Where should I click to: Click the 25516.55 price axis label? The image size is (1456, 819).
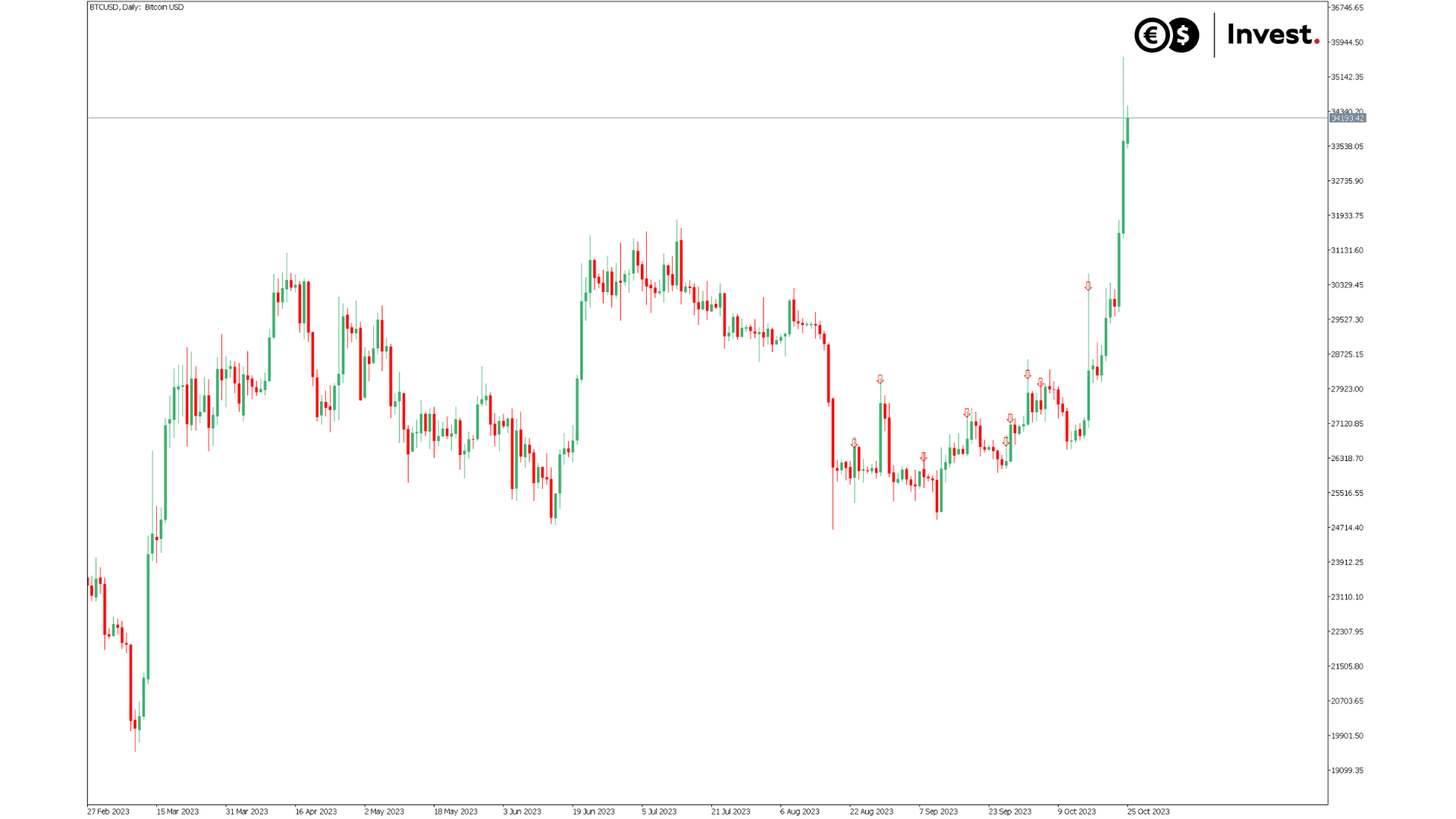point(1347,493)
